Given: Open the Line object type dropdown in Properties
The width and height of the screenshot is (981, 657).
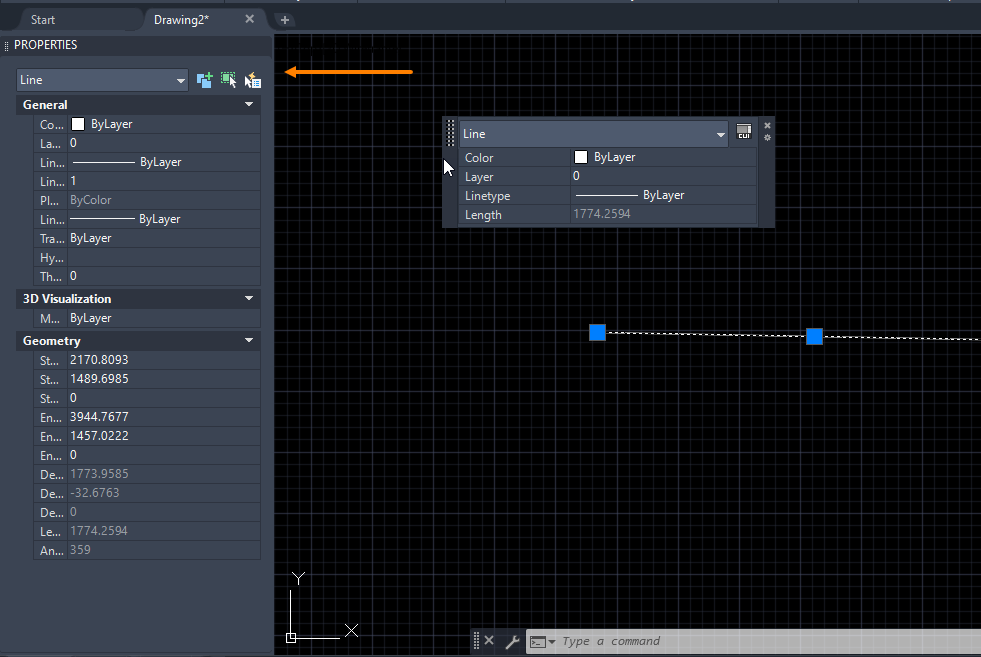Looking at the screenshot, I should pos(102,80).
